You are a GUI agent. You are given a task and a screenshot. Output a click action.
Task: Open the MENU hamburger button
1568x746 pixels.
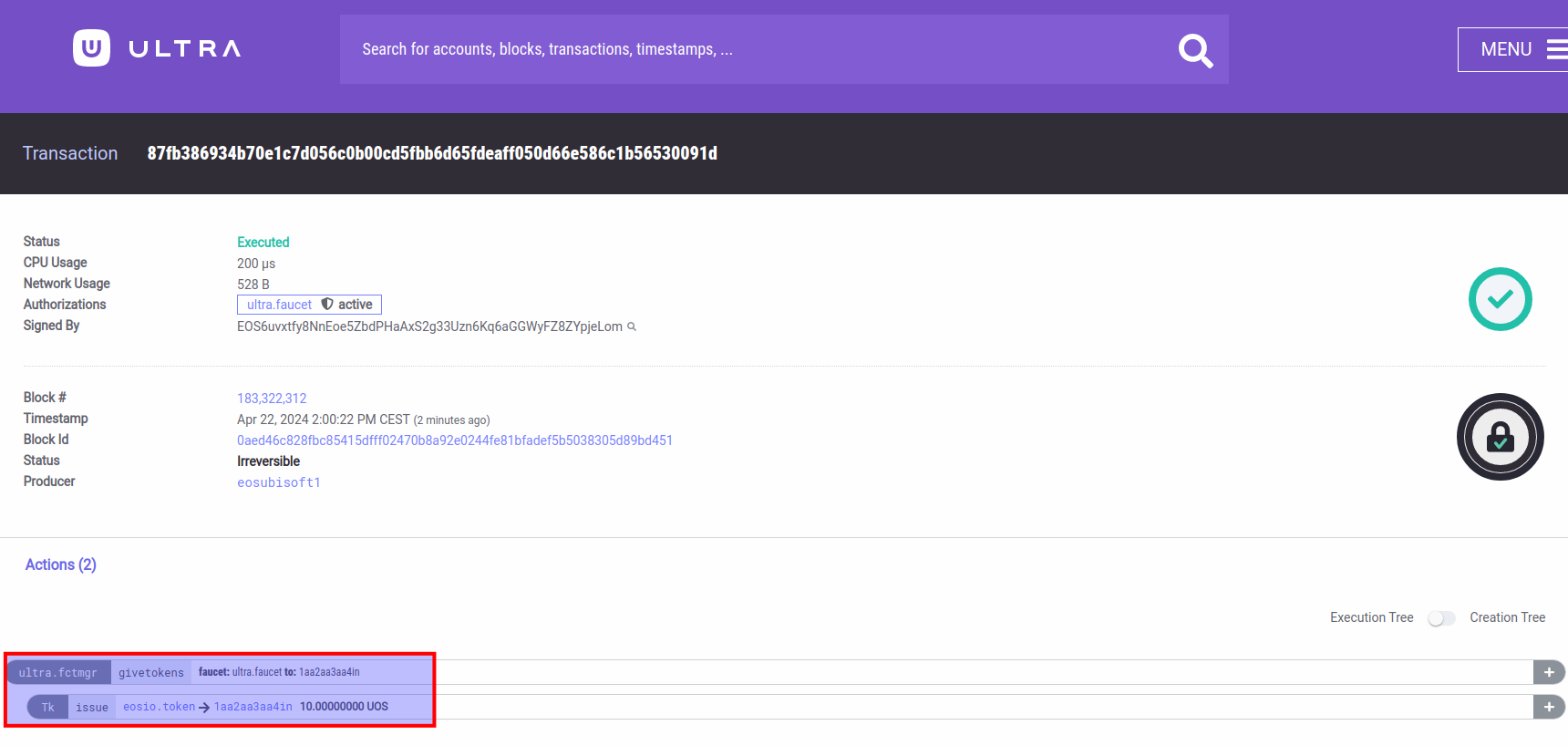point(1514,49)
